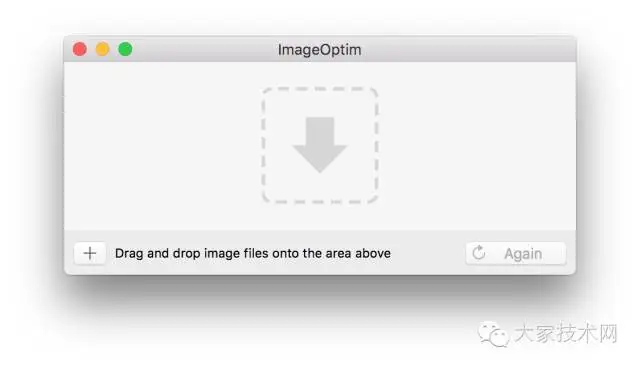Minimize ImageOptim using the yellow button
Image resolution: width=640 pixels, height=366 pixels.
102,49
